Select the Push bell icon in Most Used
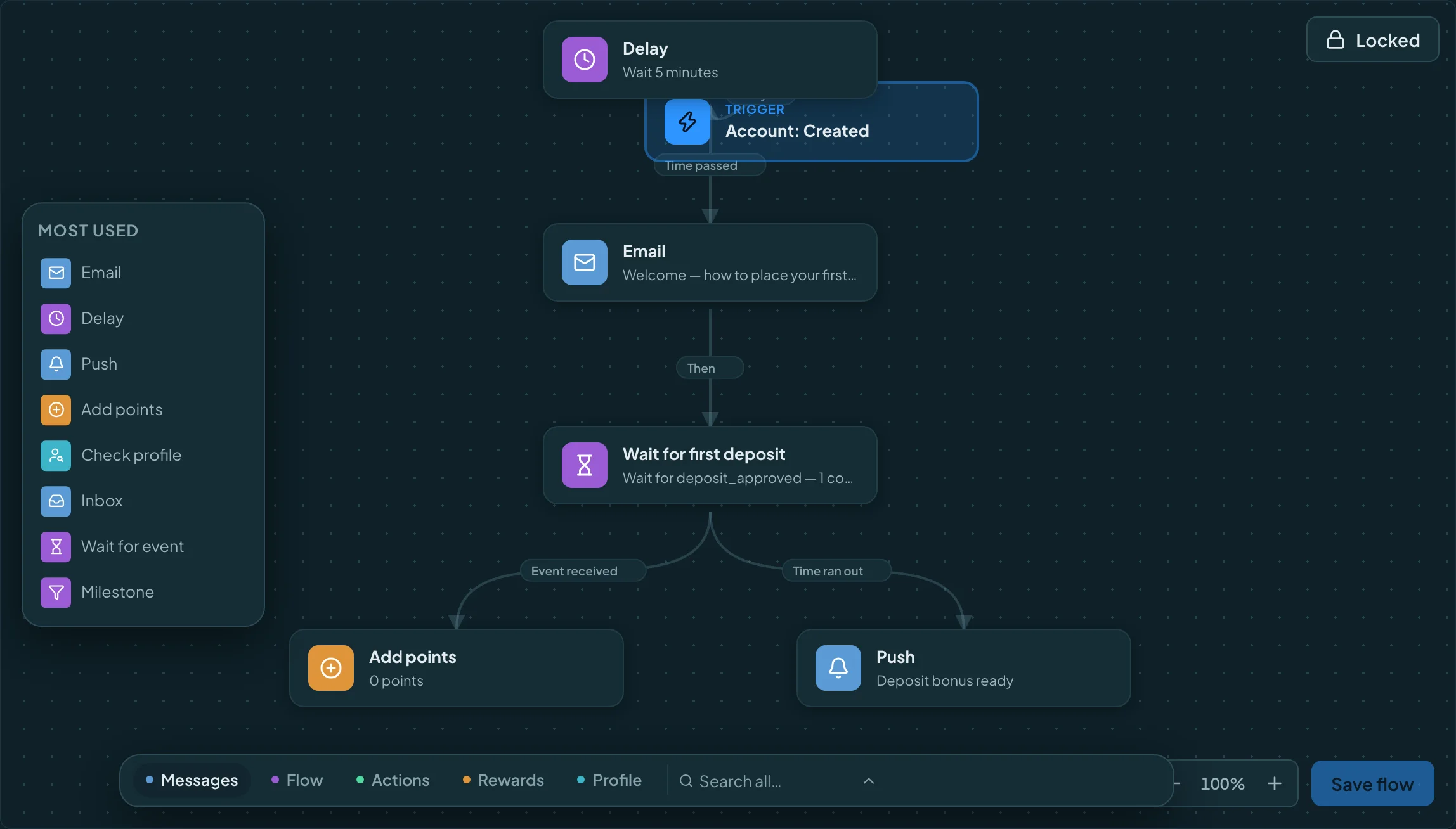The width and height of the screenshot is (1456, 829). (56, 364)
